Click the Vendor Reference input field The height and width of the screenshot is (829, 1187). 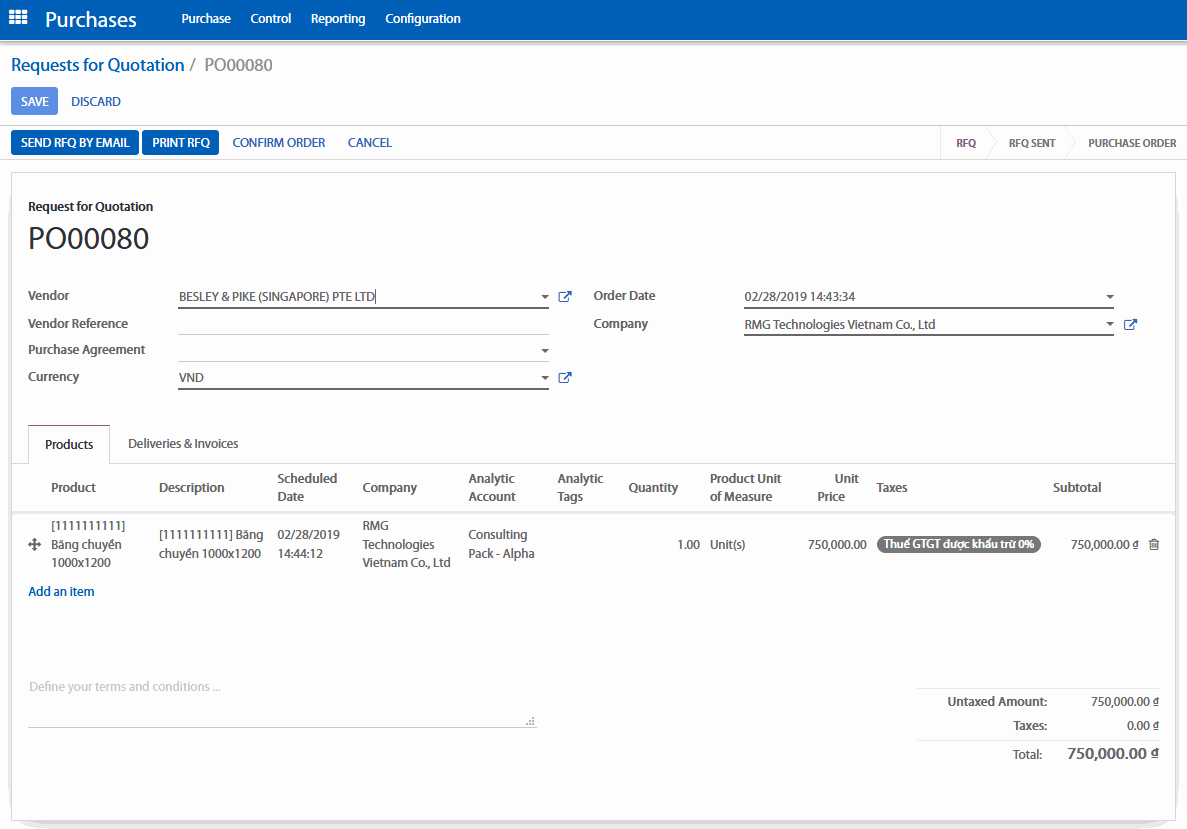363,324
